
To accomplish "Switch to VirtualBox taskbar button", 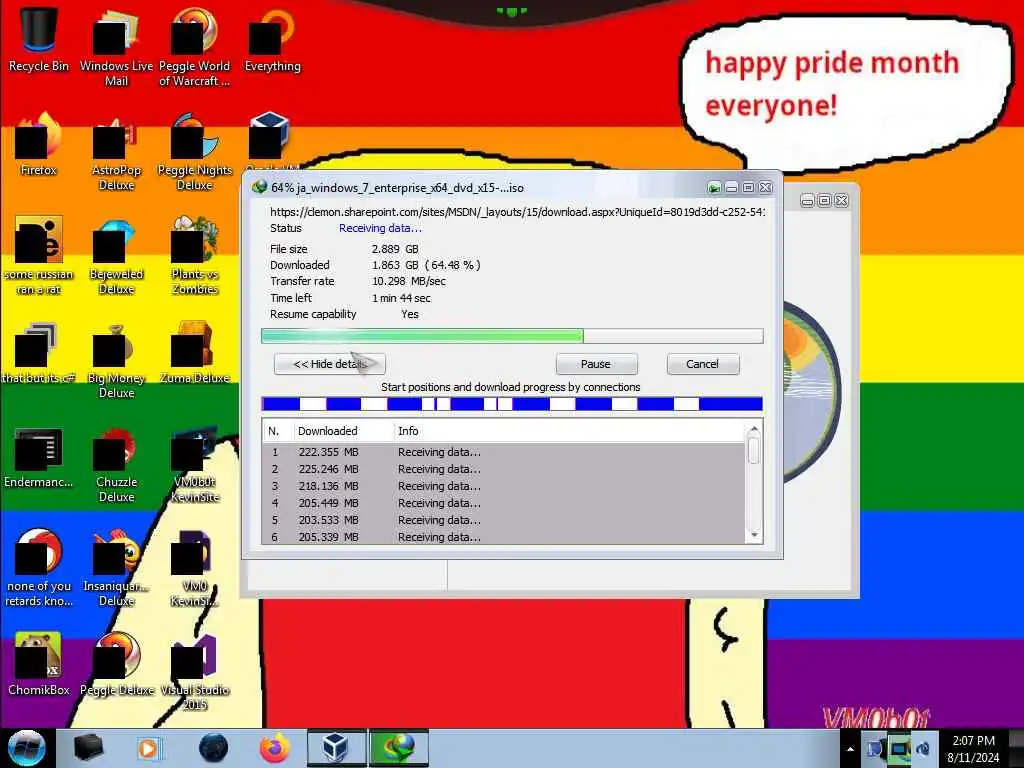I will (336, 748).
